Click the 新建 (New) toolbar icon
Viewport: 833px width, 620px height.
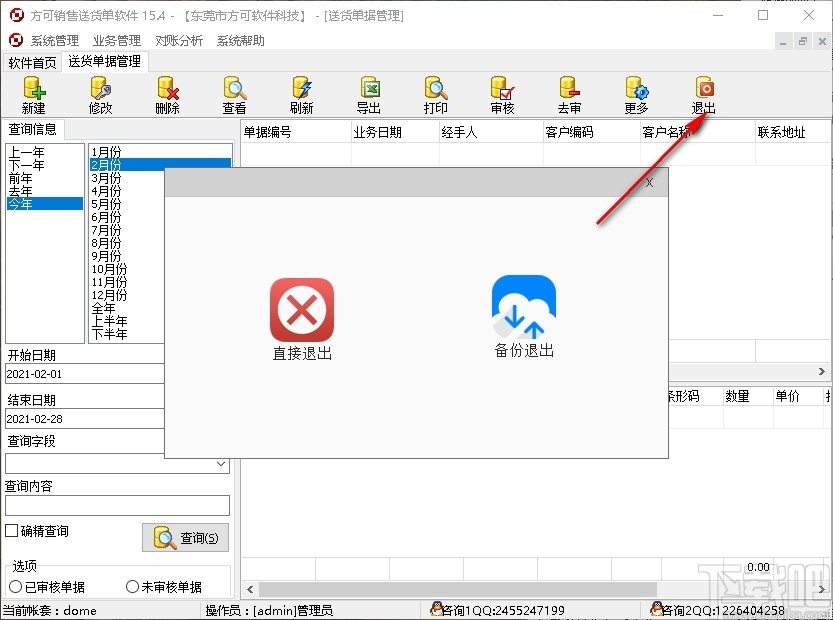pyautogui.click(x=33, y=94)
